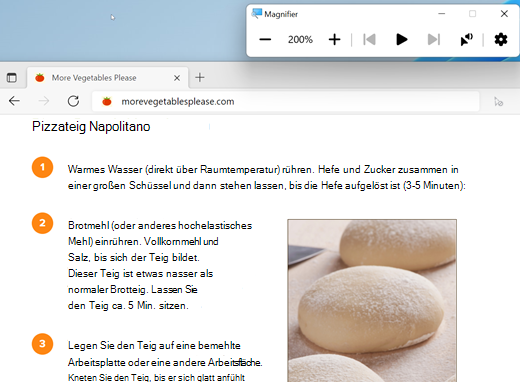The width and height of the screenshot is (520, 382).
Task: Click the pizza dough balls photo
Action: click(x=372, y=300)
